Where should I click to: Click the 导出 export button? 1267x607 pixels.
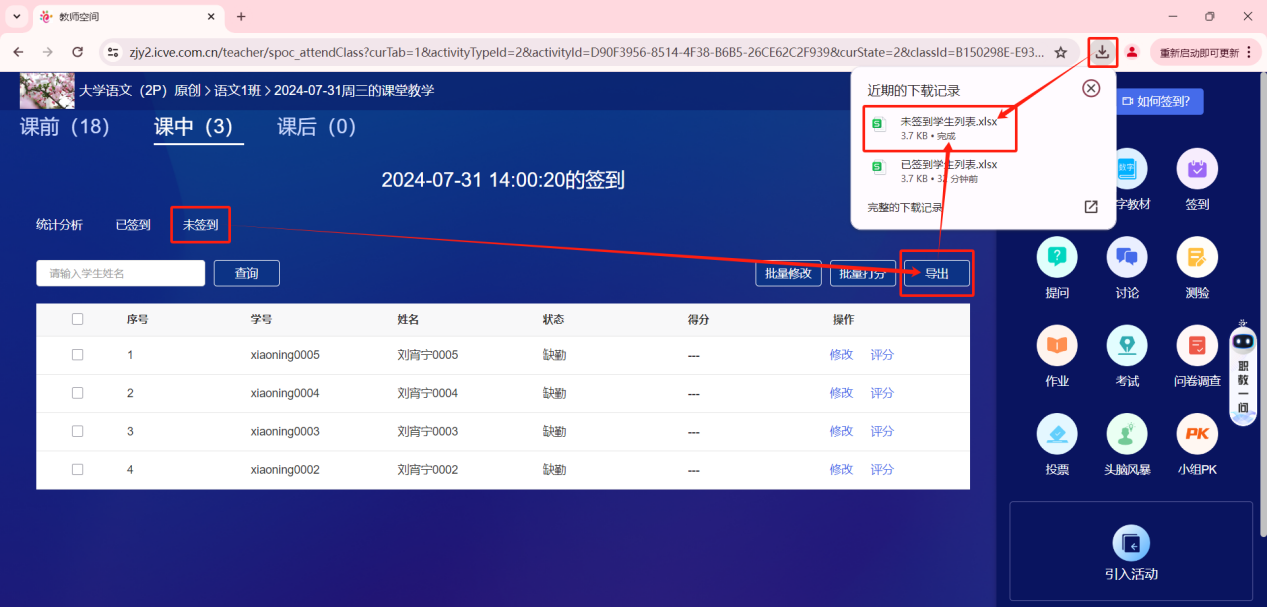pos(936,273)
